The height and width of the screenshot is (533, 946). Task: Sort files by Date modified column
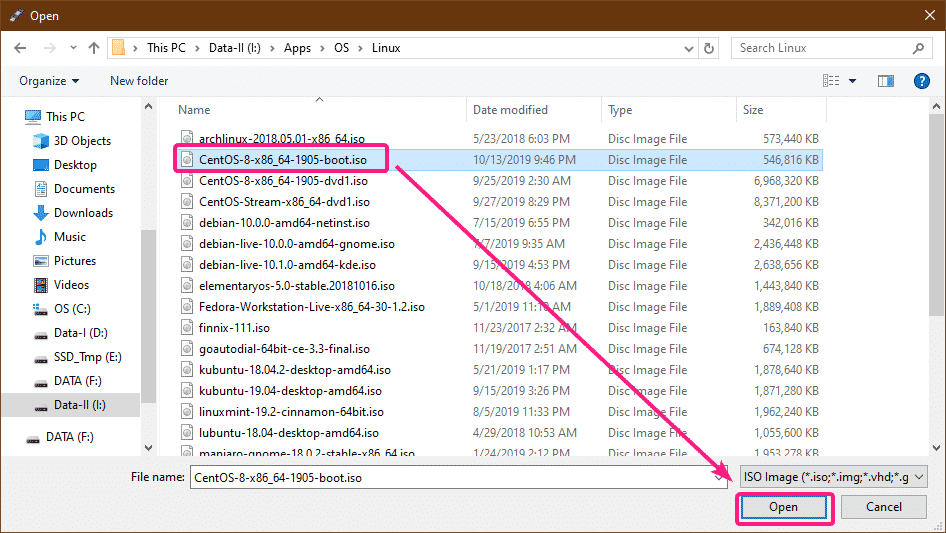[x=510, y=110]
